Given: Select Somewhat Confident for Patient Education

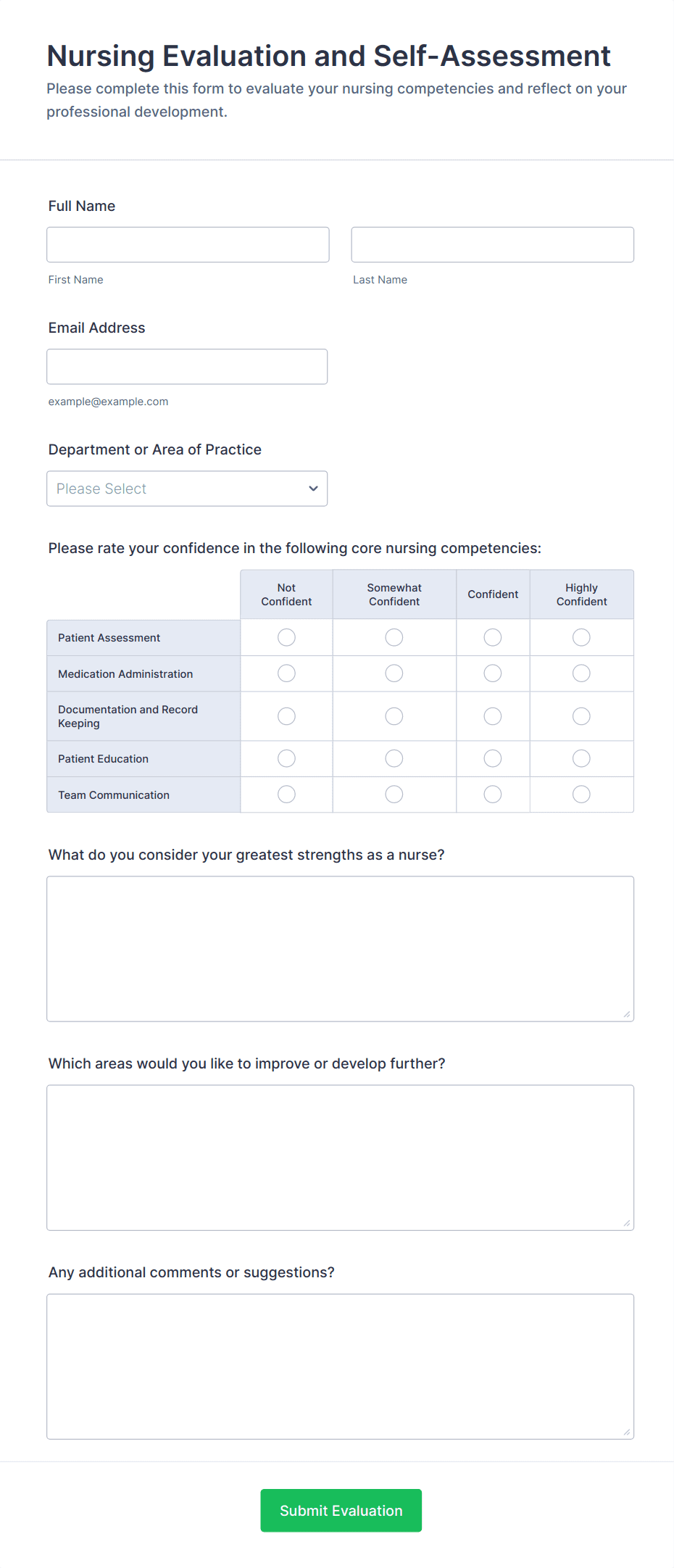Looking at the screenshot, I should point(394,758).
